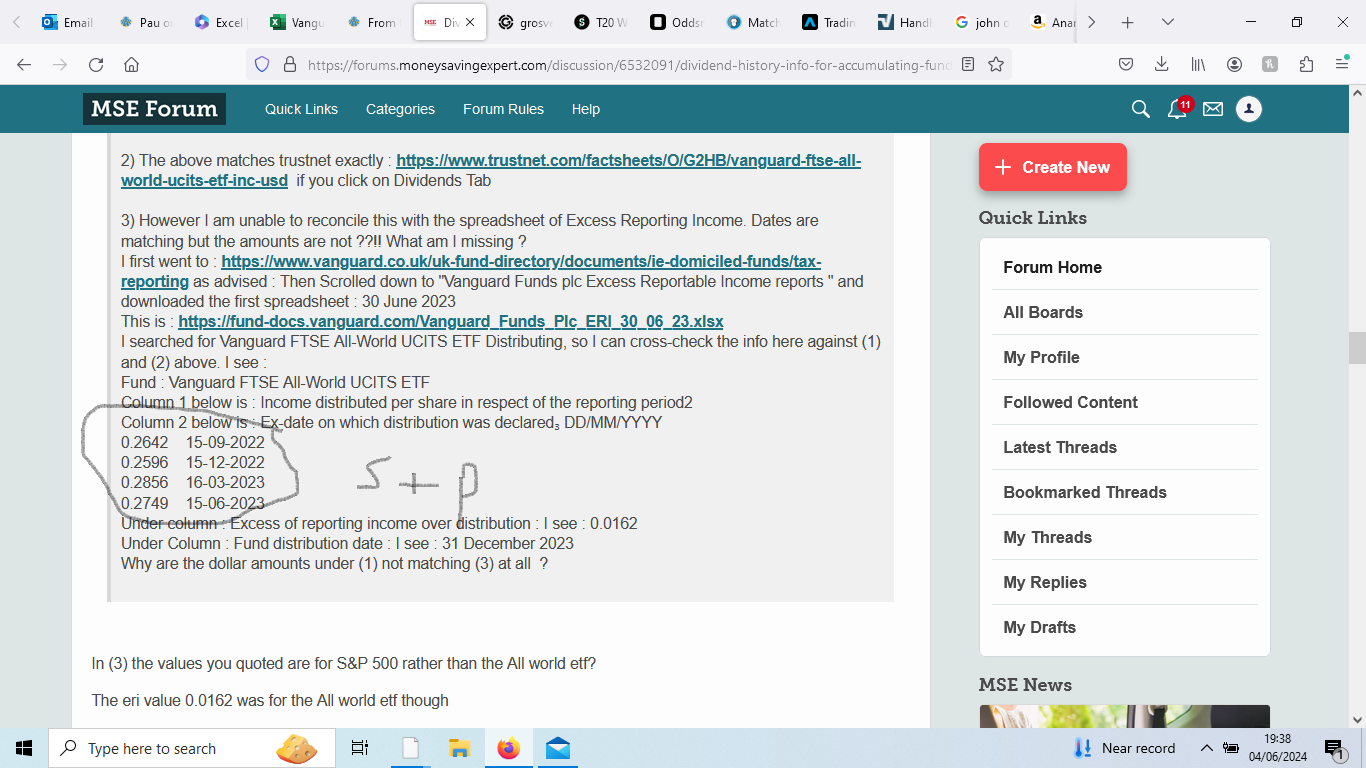Open the Categories menu
This screenshot has height=768, width=1366.
point(400,109)
